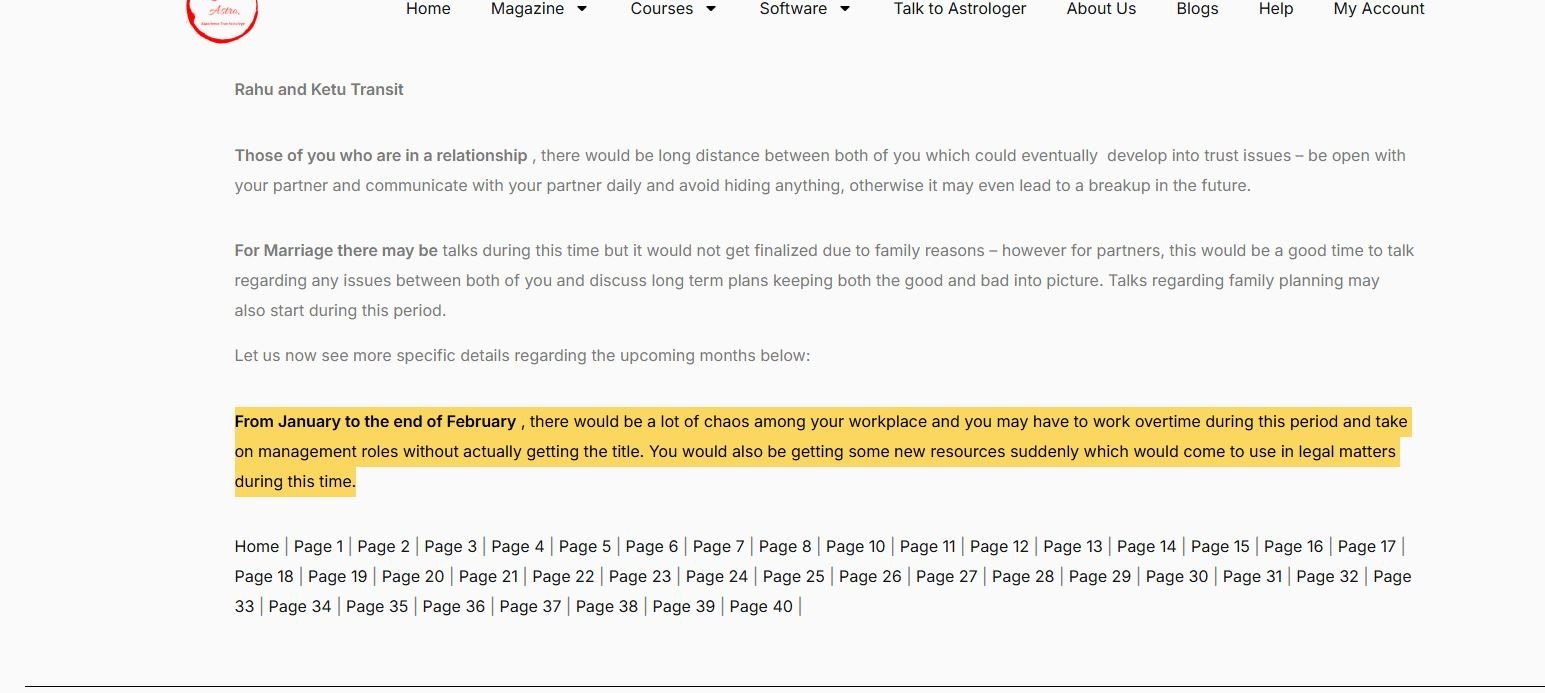Open Page 10 pagination link
Screen dimensions: 1545x693
click(855, 546)
